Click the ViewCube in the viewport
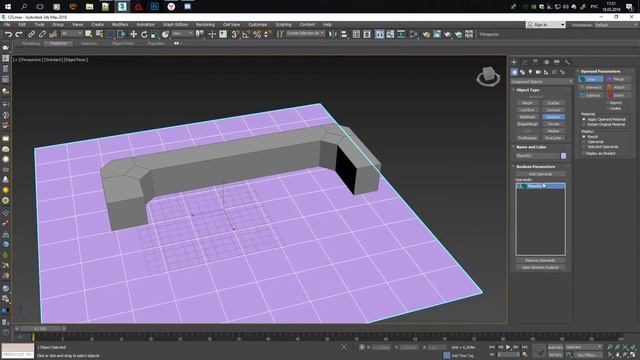Image resolution: width=640 pixels, height=360 pixels. [x=488, y=76]
